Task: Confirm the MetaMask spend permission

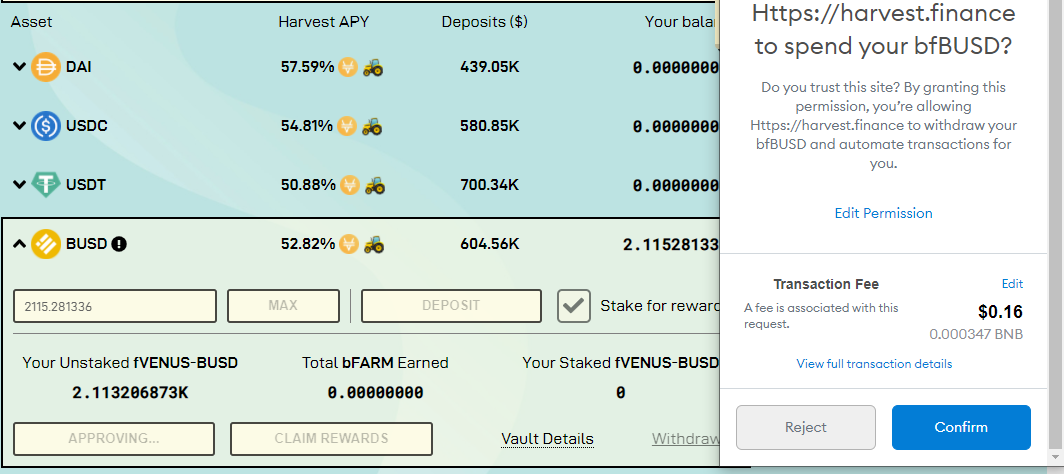Action: [x=961, y=427]
